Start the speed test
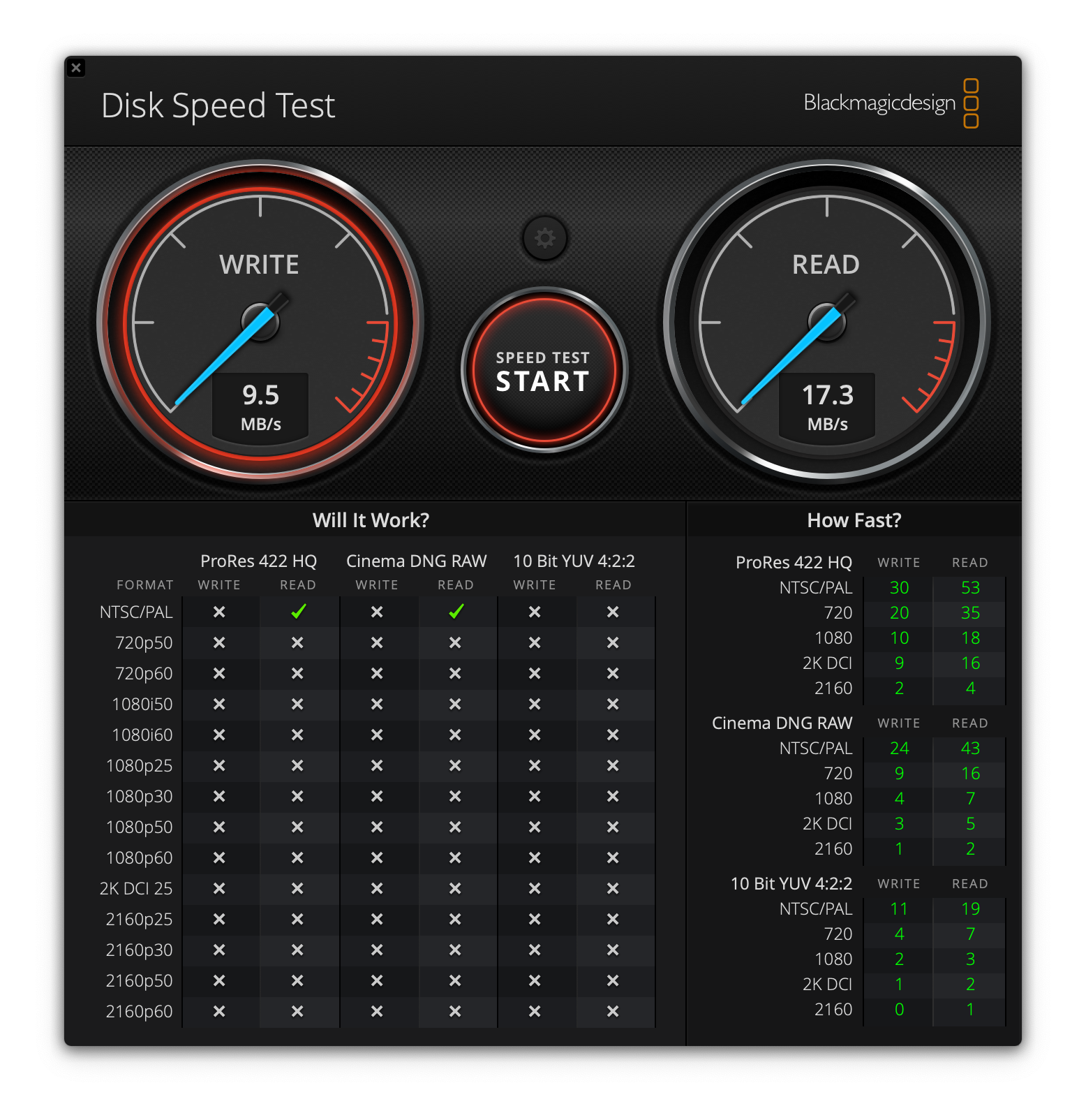1086x1120 pixels. [x=544, y=370]
